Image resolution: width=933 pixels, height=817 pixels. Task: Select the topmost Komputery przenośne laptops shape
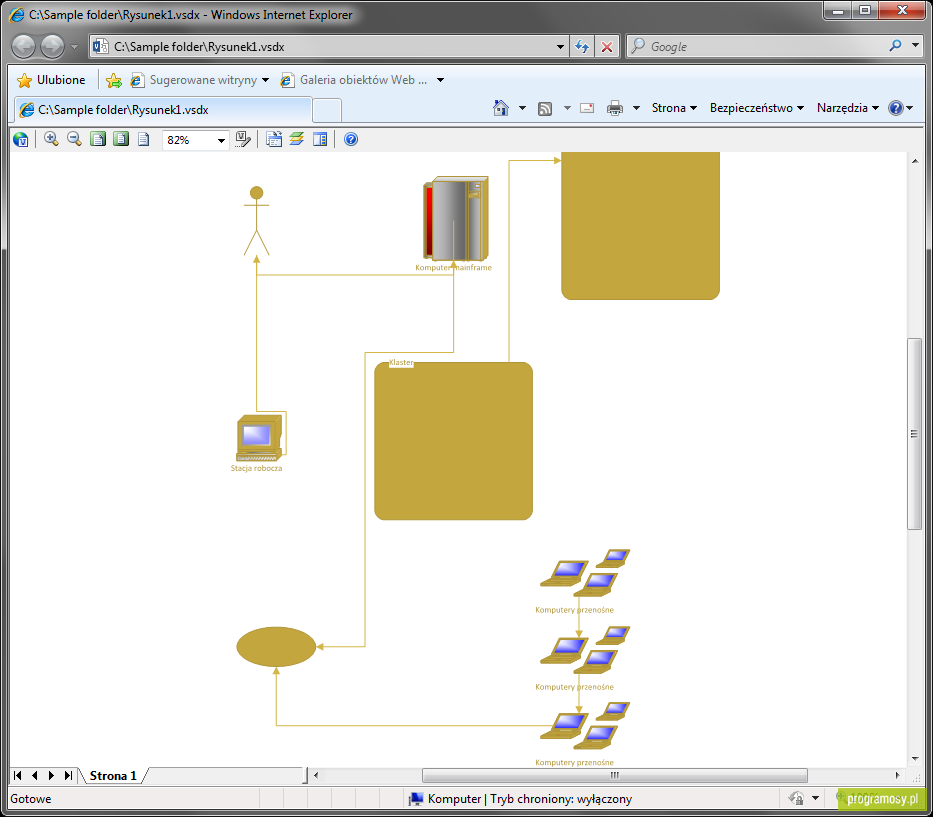585,573
